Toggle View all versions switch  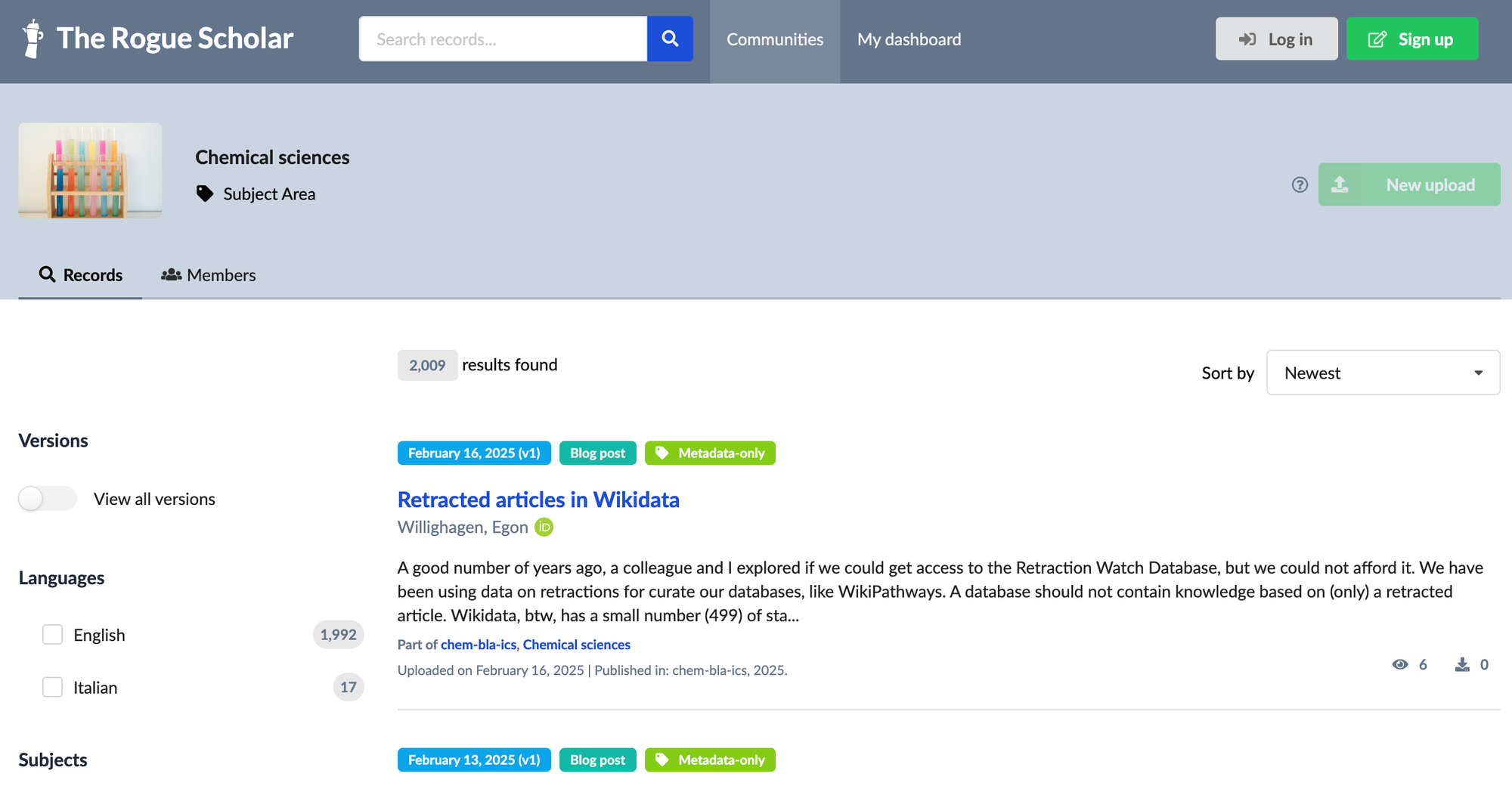pyautogui.click(x=48, y=499)
